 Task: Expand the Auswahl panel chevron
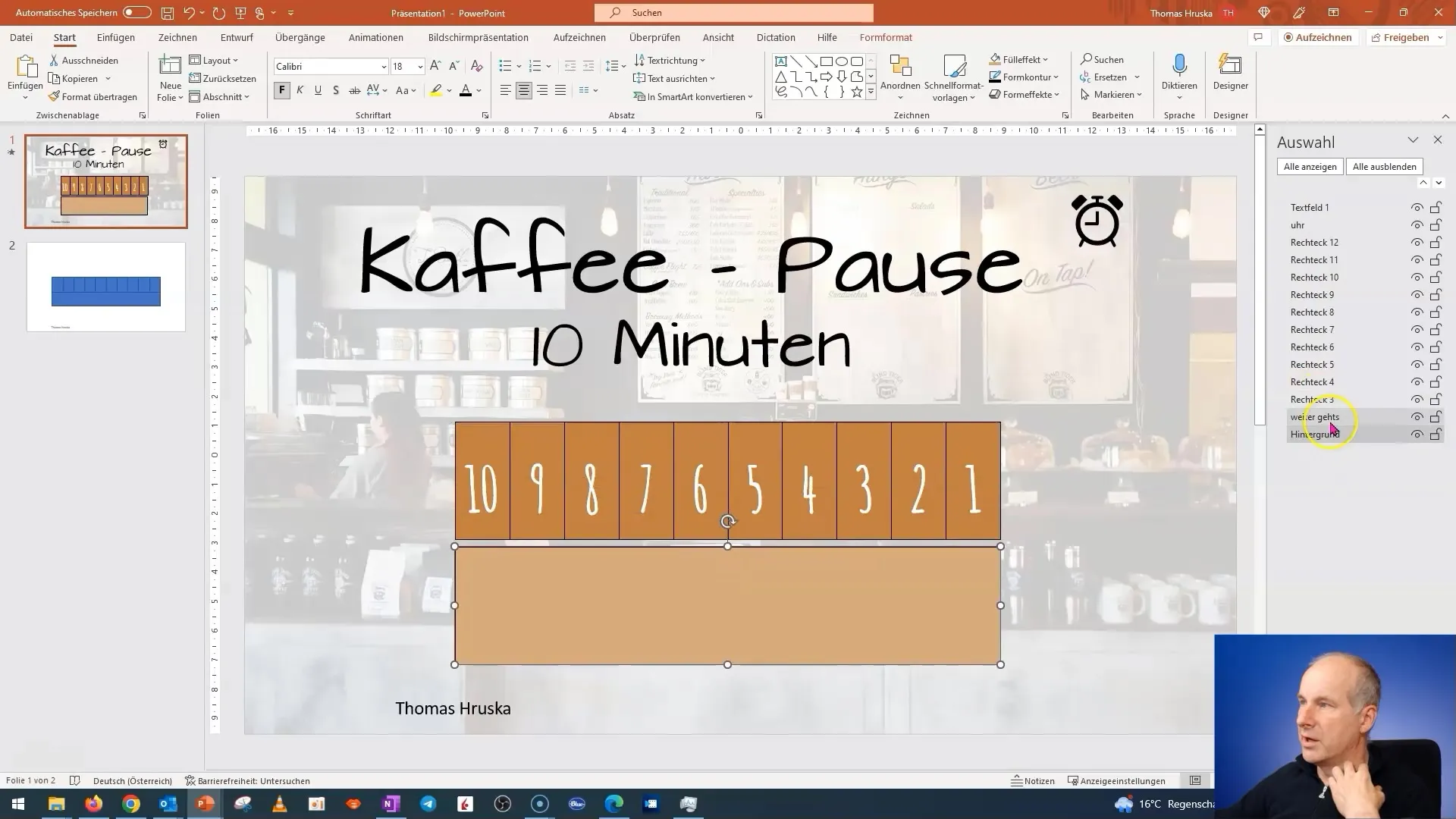(x=1413, y=141)
